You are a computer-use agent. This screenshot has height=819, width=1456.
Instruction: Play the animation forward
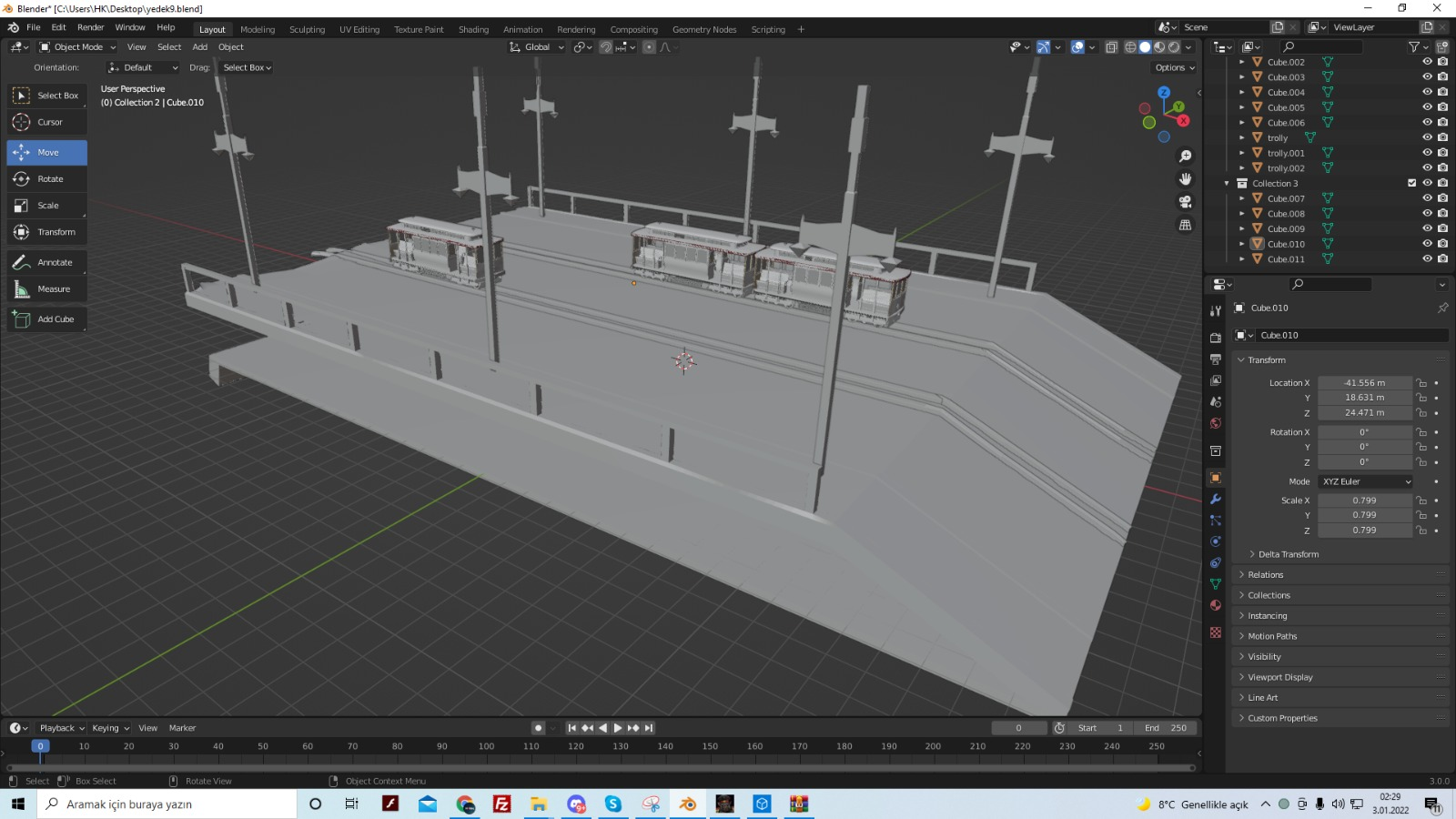(x=618, y=728)
